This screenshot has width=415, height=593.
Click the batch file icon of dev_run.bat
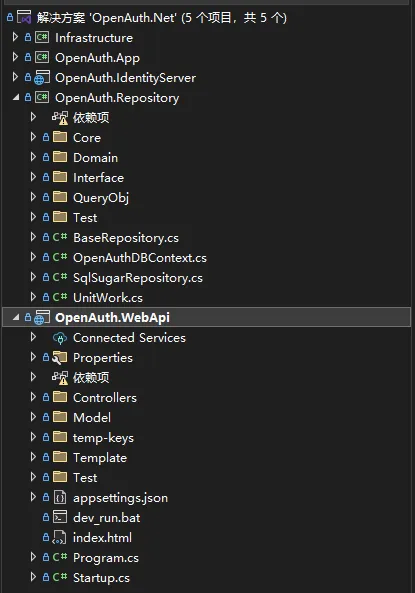(x=60, y=517)
